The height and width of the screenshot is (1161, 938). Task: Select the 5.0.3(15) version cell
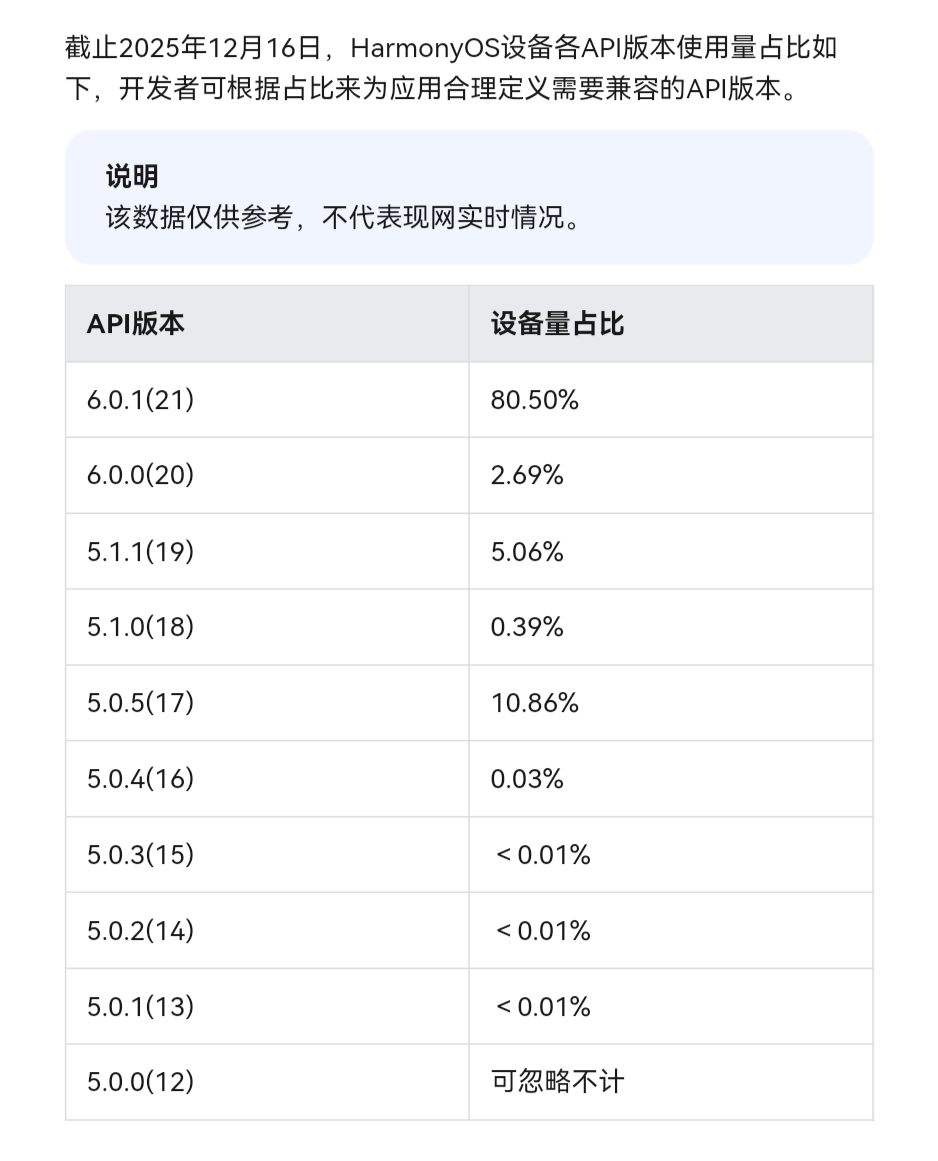pos(140,855)
